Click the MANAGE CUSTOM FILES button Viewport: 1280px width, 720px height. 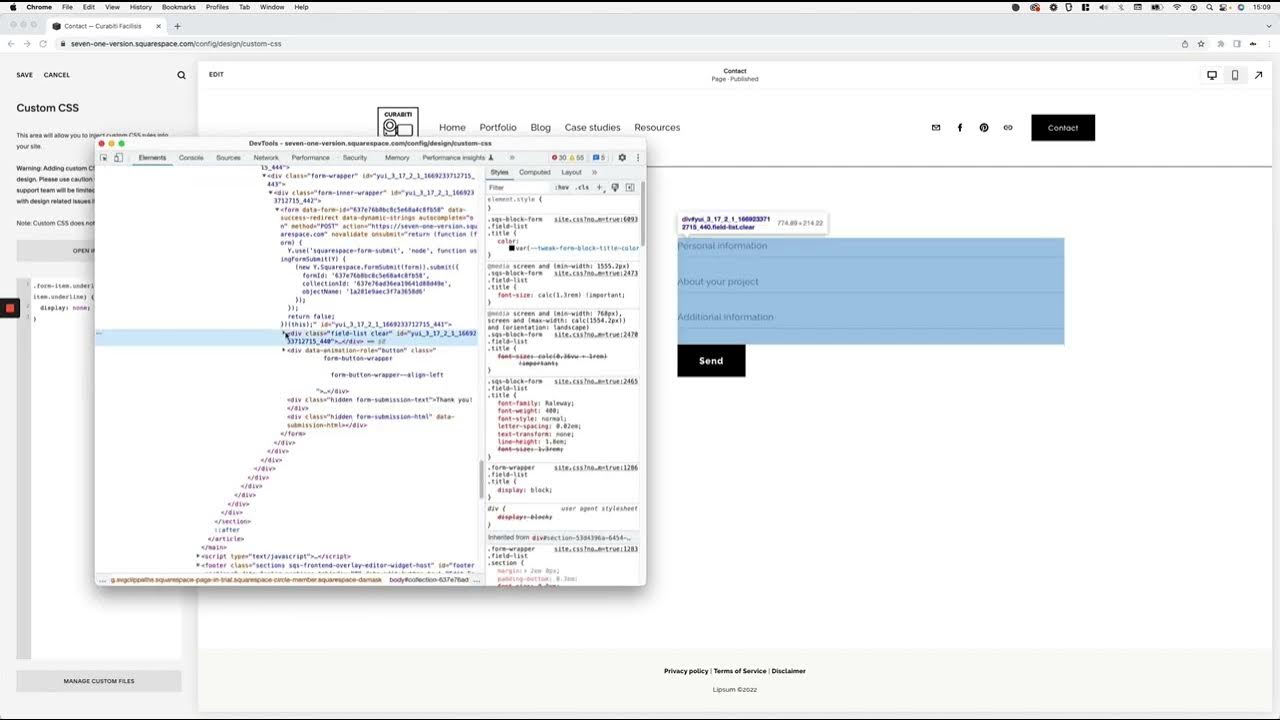[x=99, y=681]
